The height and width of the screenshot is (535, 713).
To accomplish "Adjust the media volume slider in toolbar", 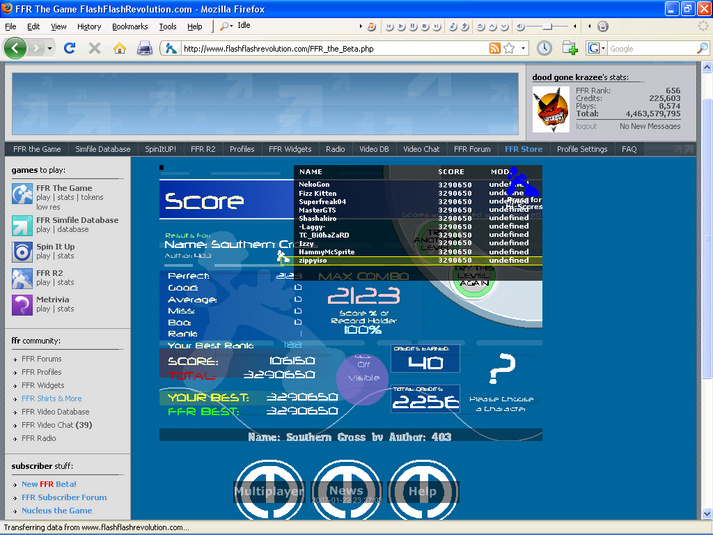I will coord(547,27).
